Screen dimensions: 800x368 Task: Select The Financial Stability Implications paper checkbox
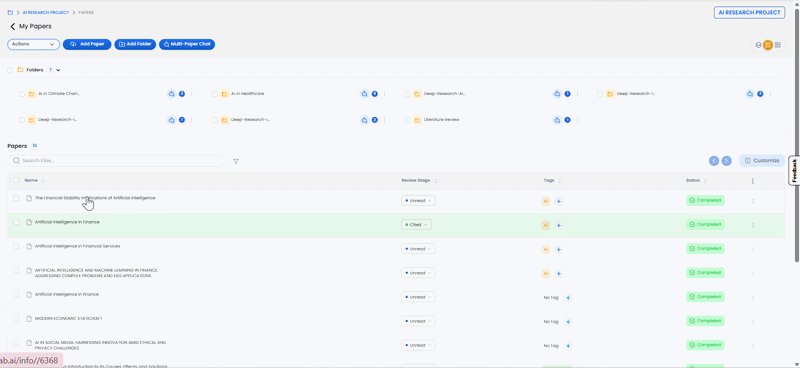coord(16,198)
